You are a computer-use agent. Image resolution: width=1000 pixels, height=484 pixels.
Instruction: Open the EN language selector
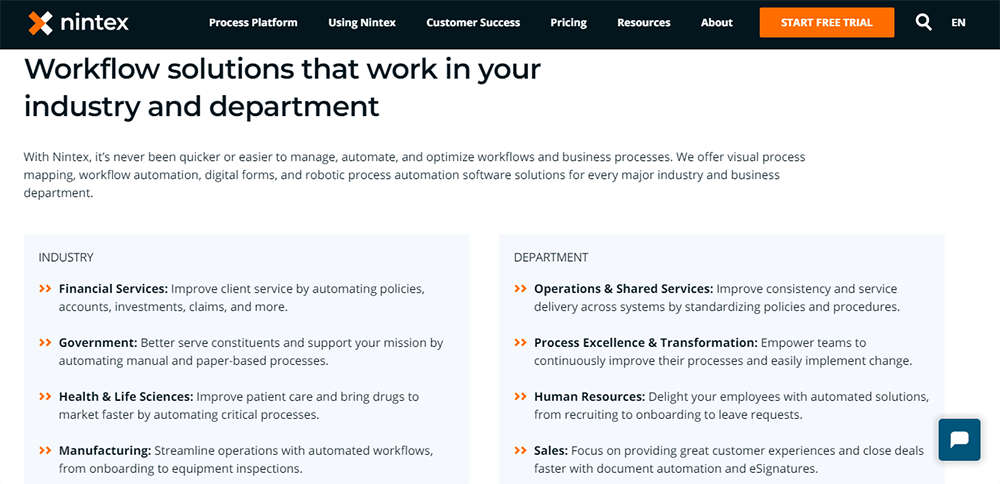[x=958, y=22]
